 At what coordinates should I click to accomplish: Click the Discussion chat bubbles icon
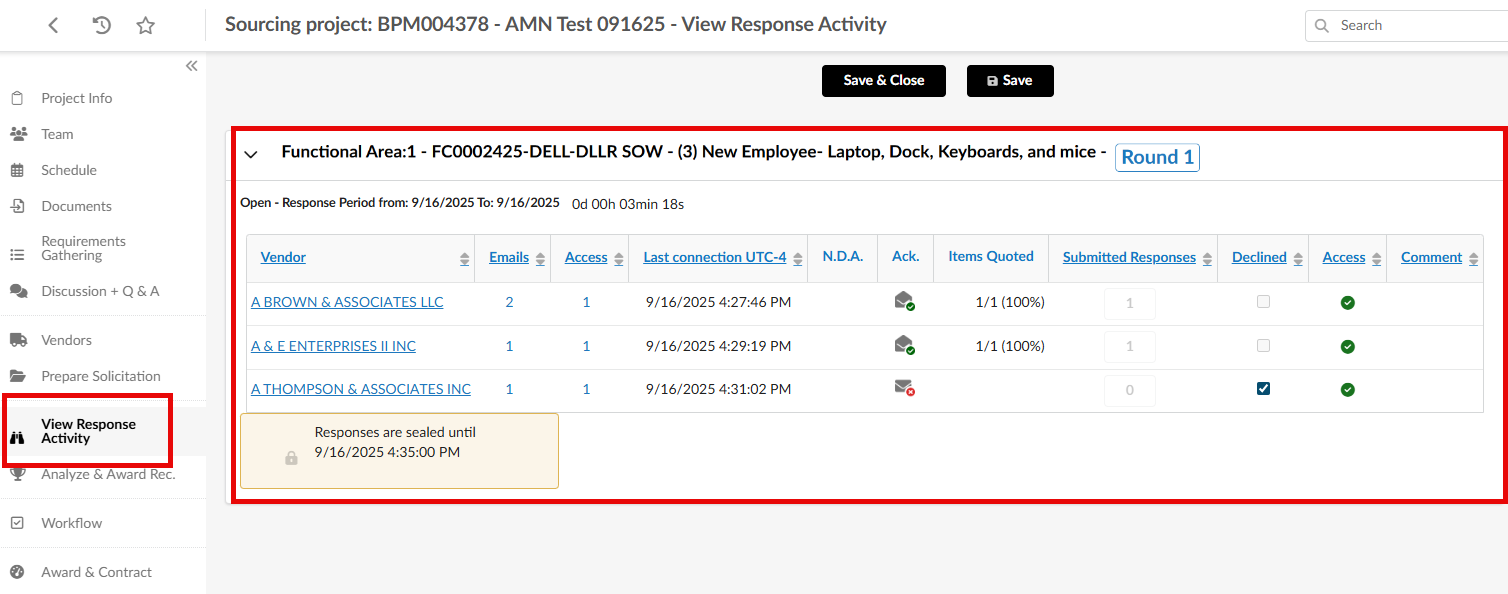(18, 291)
